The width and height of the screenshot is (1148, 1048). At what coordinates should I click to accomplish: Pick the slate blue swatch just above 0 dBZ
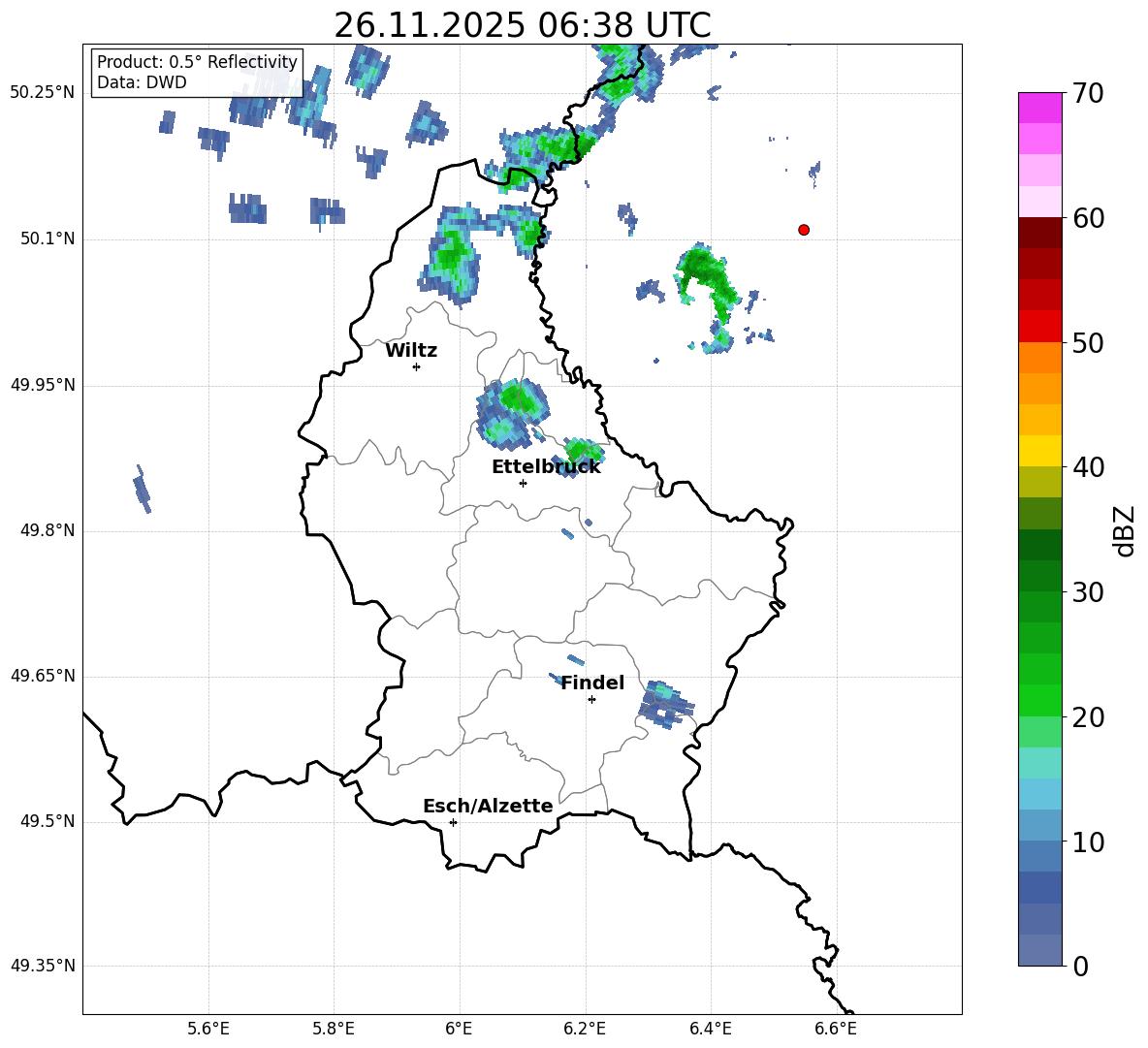tap(1039, 950)
